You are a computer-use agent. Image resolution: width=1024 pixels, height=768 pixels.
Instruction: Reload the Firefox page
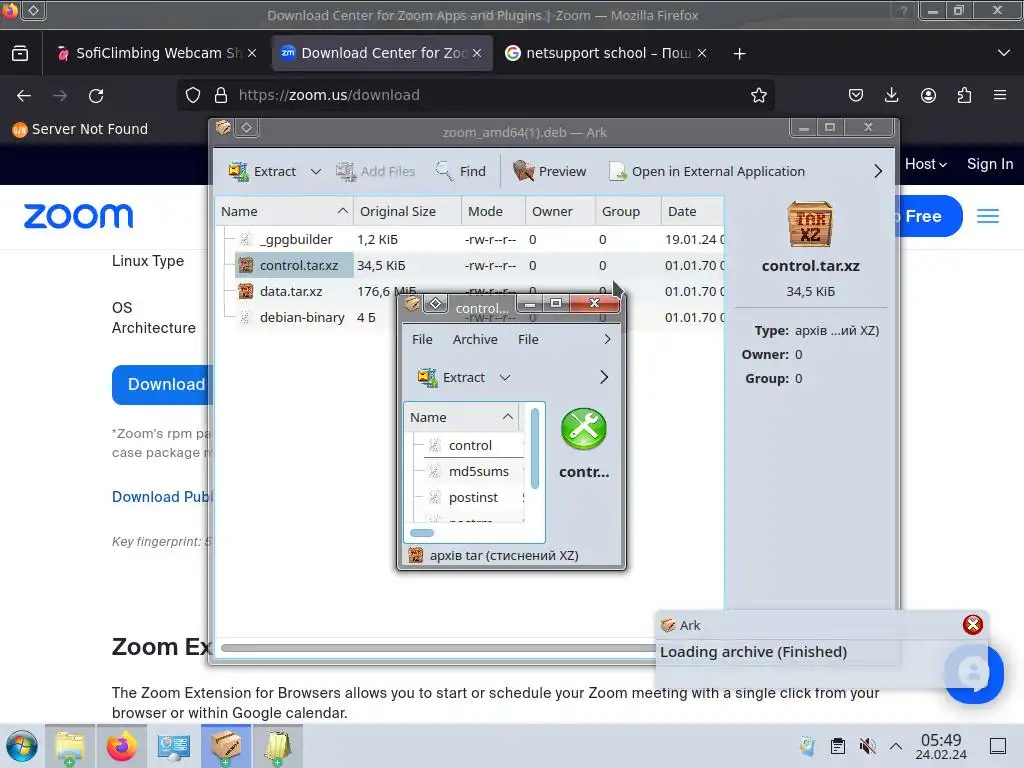pyautogui.click(x=96, y=96)
